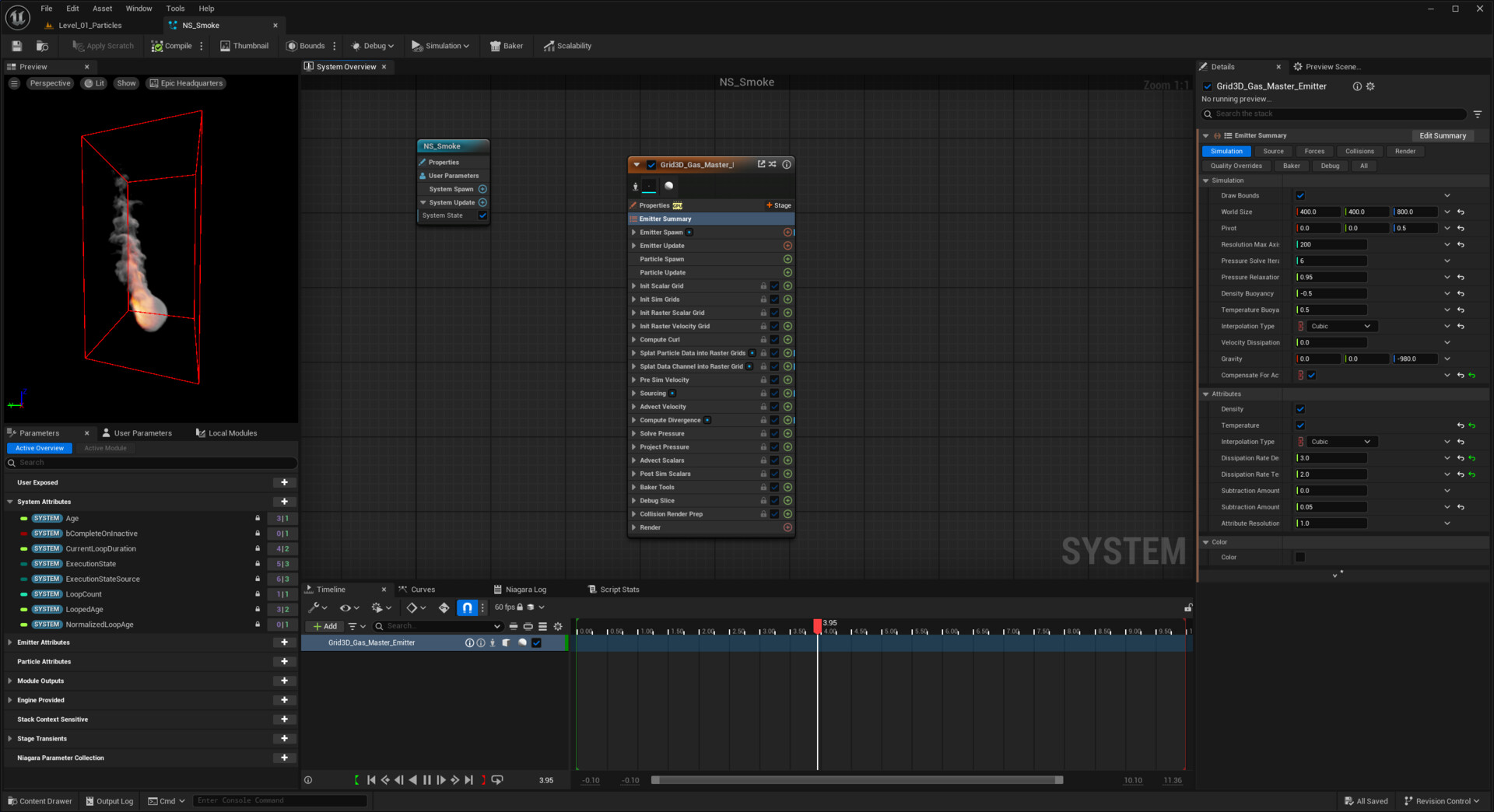Uncheck the Temperature attribute checkbox
Screen dimensions: 1494x812
click(1299, 425)
